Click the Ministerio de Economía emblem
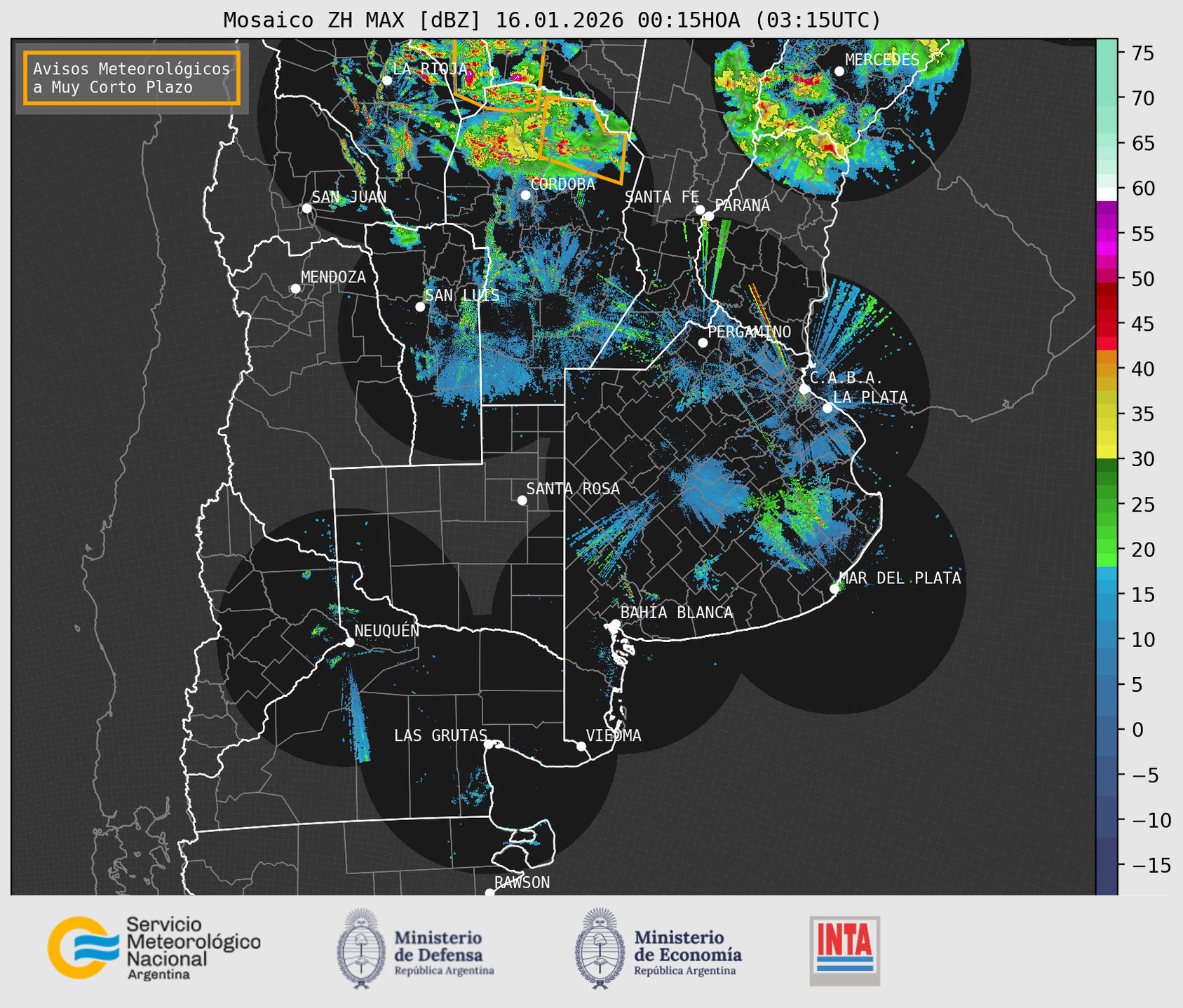 600,948
